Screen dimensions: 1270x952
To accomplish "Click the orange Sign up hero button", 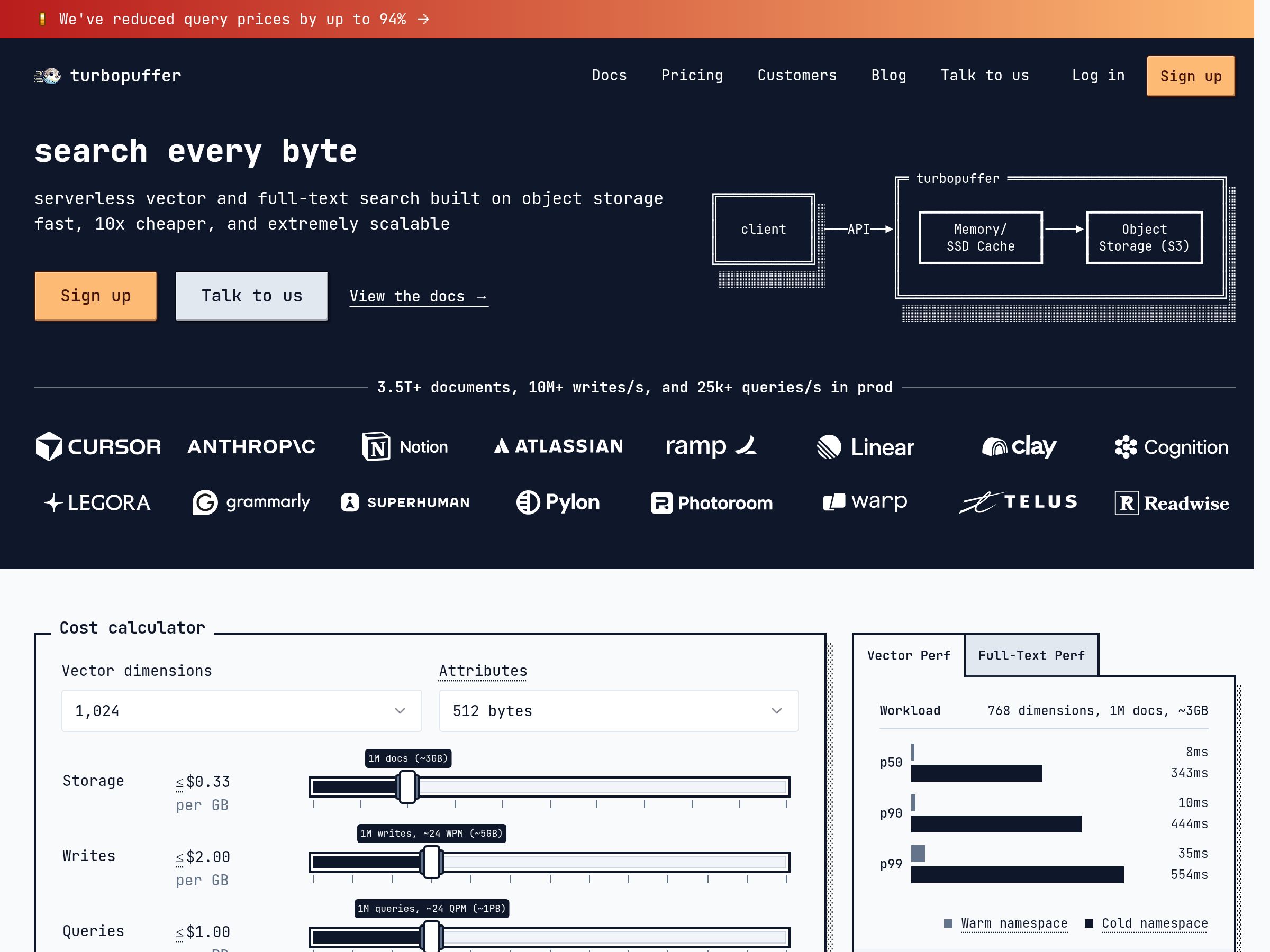I will click(x=96, y=296).
